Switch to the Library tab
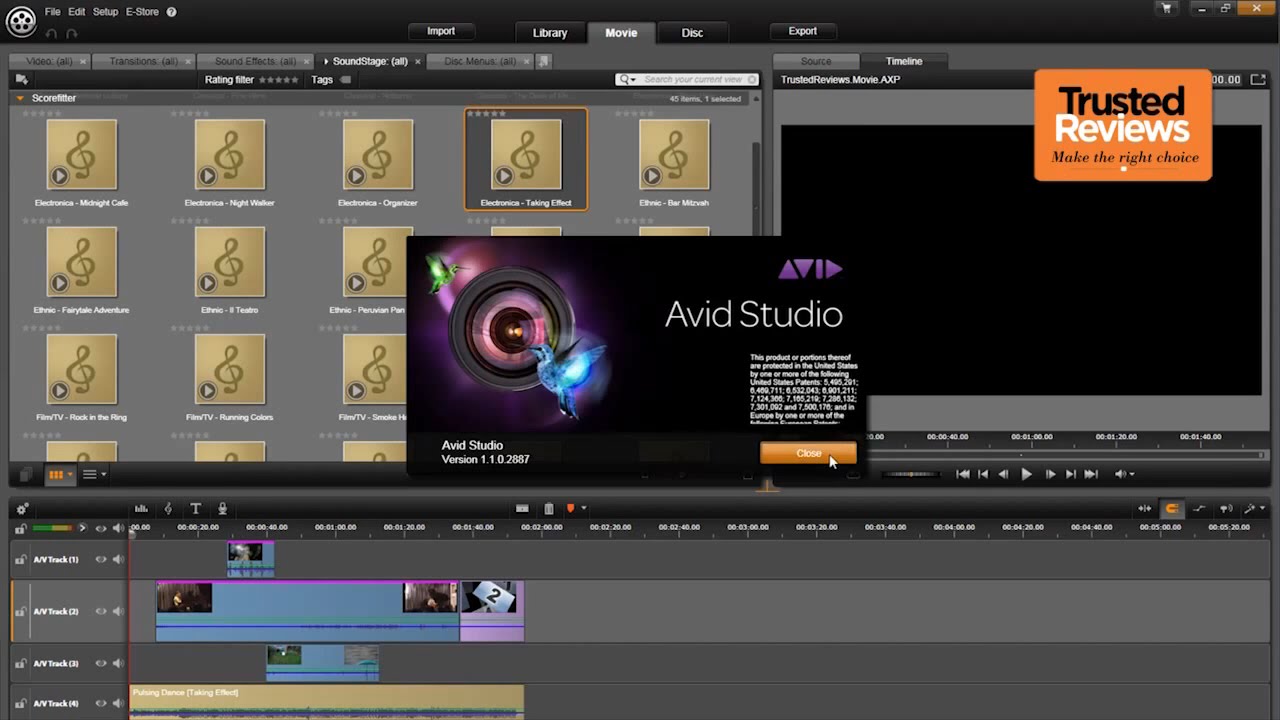Viewport: 1280px width, 720px height. 550,33
